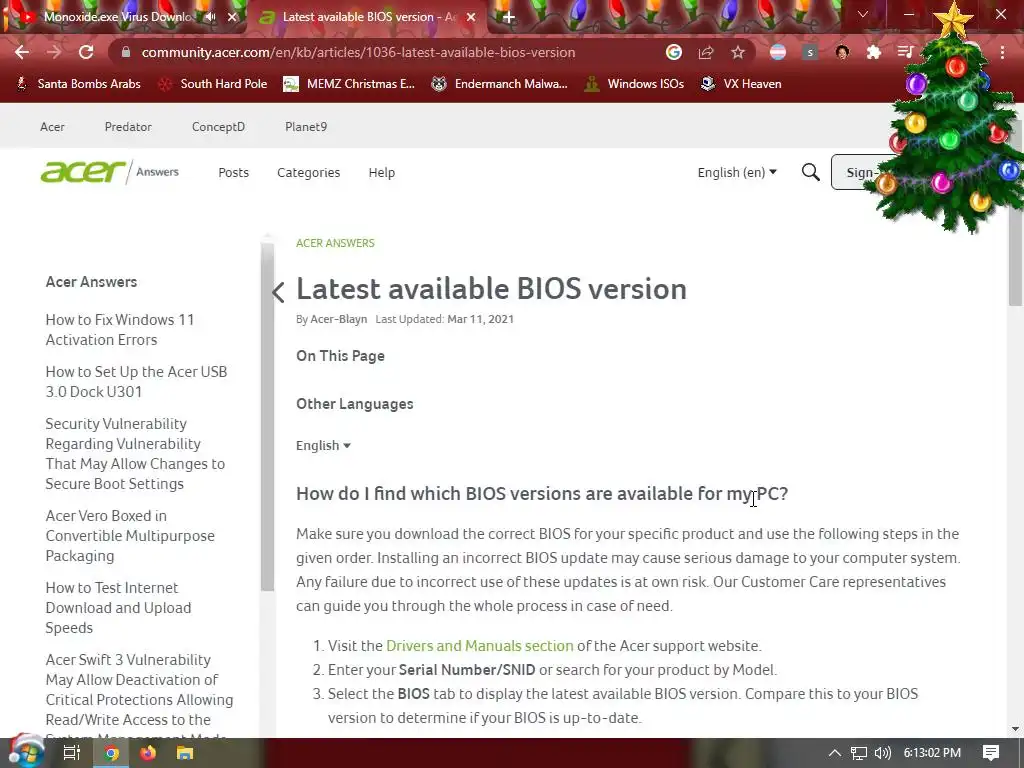Open Acer Swift 3 Vulnerability article

click(x=139, y=694)
